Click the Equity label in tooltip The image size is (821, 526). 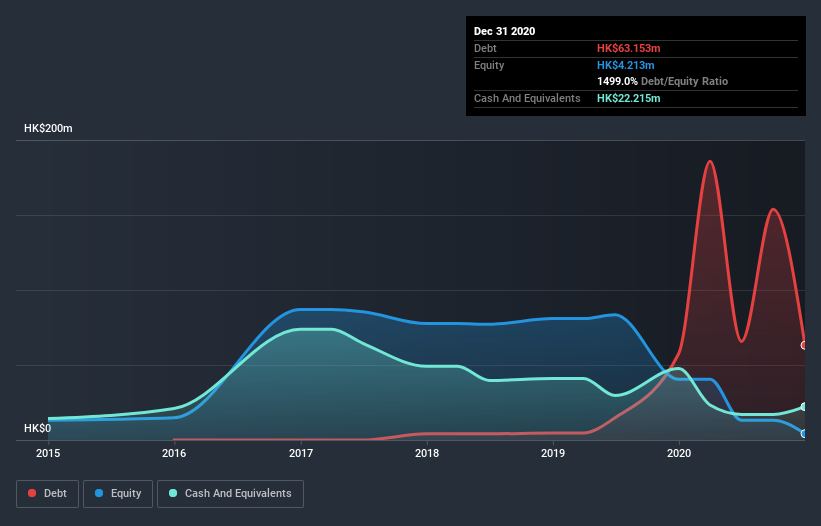(x=489, y=65)
